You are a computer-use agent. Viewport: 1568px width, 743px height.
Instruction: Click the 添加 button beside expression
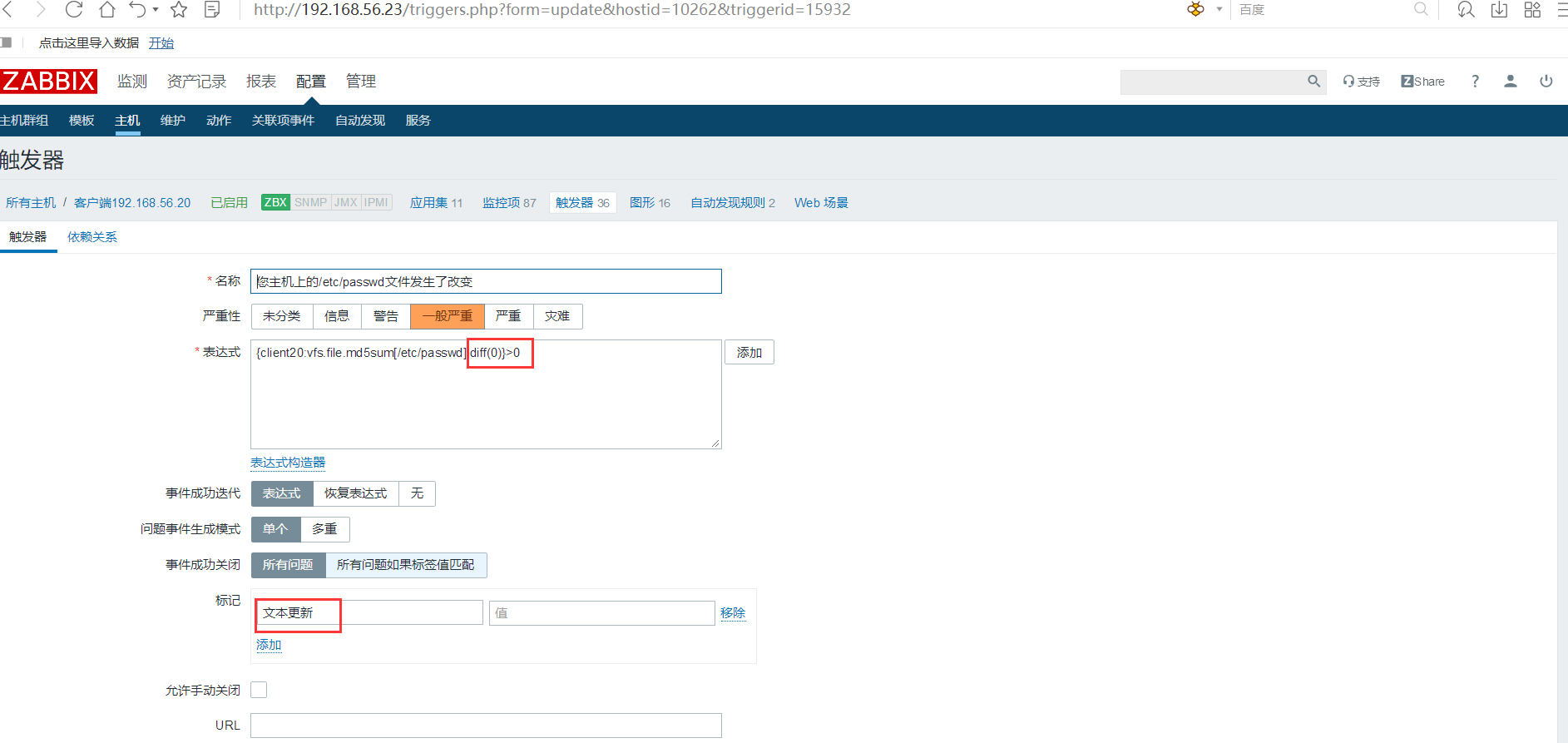pos(749,353)
